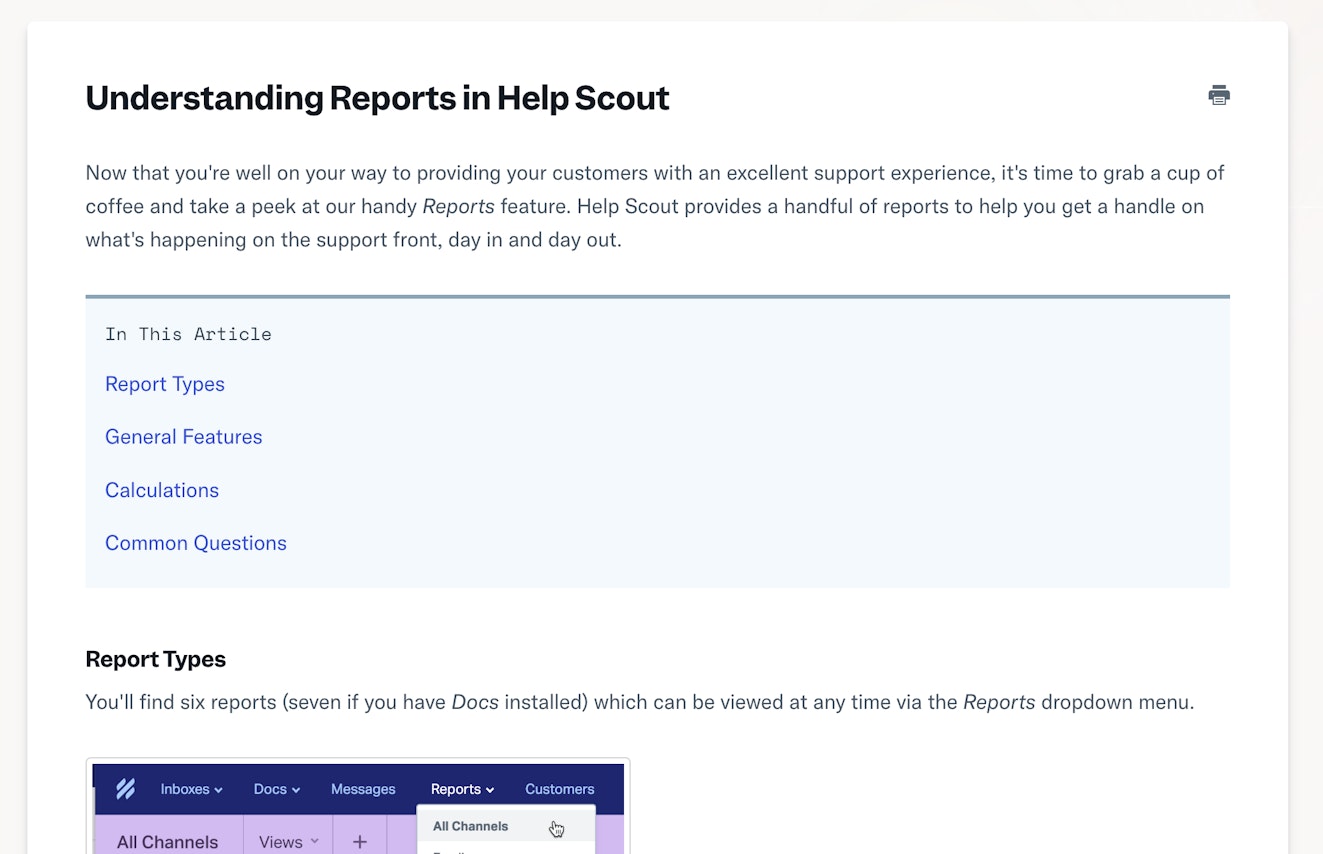The image size is (1323, 854).
Task: Choose All Channels from the Reports dropdown list
Action: [471, 826]
